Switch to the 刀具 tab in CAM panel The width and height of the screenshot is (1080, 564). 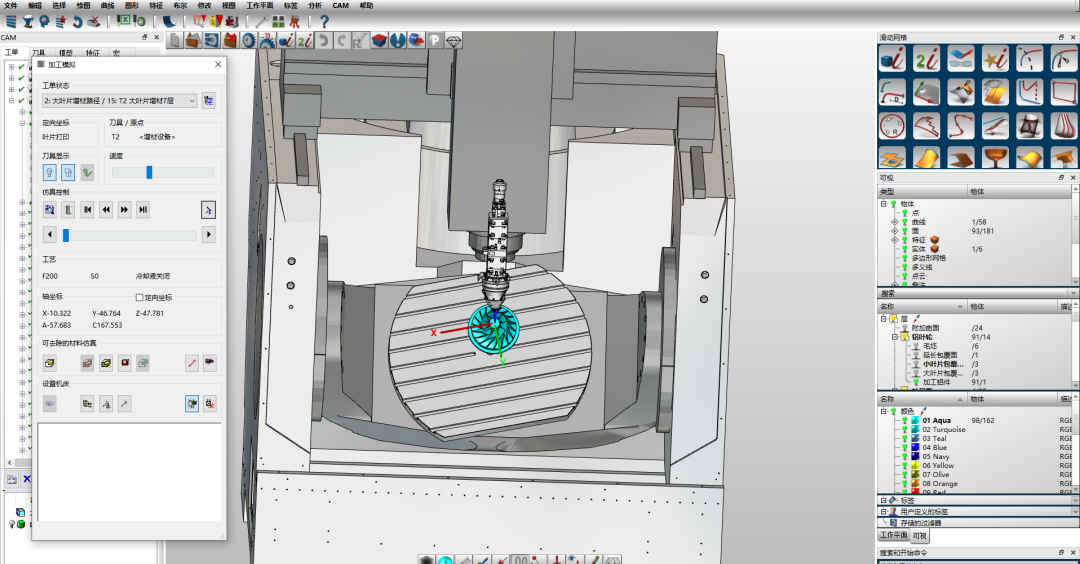click(39, 52)
